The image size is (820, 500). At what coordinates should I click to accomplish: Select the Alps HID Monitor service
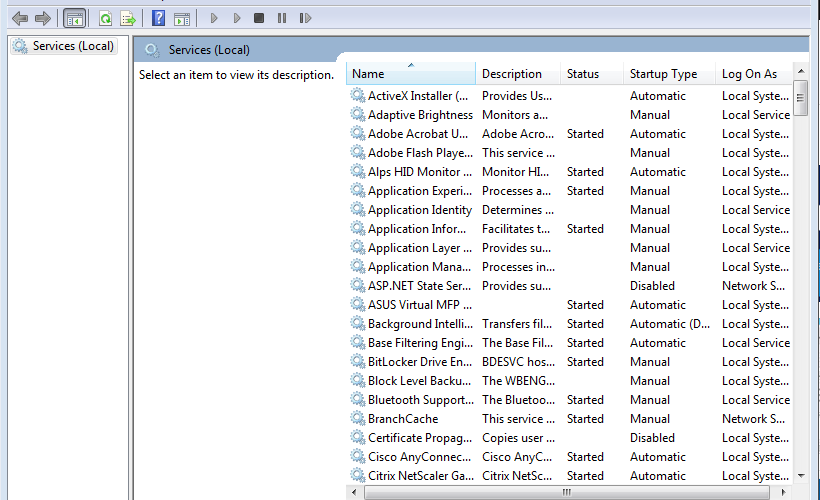point(419,172)
